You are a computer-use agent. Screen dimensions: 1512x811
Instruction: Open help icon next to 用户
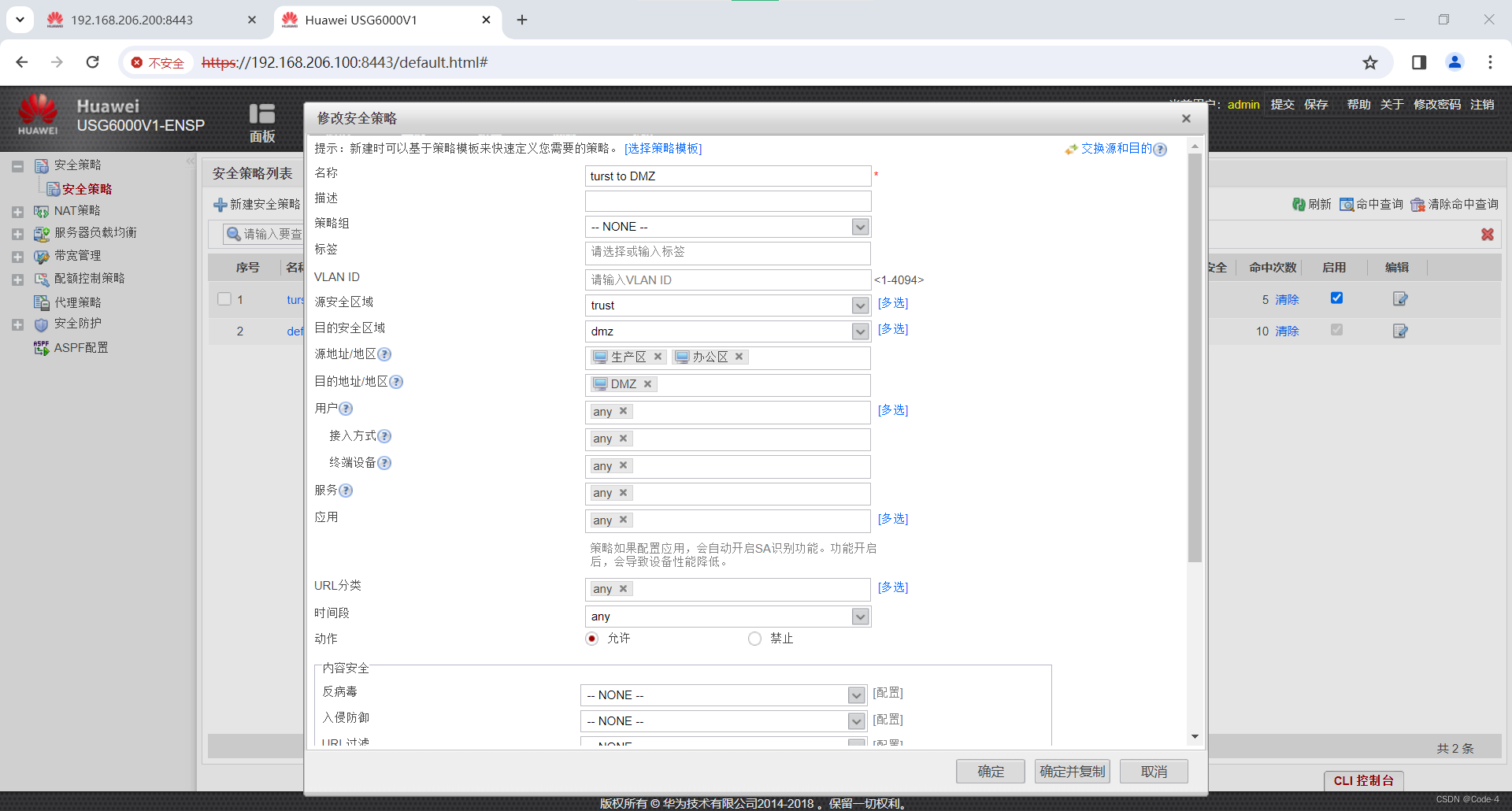346,409
